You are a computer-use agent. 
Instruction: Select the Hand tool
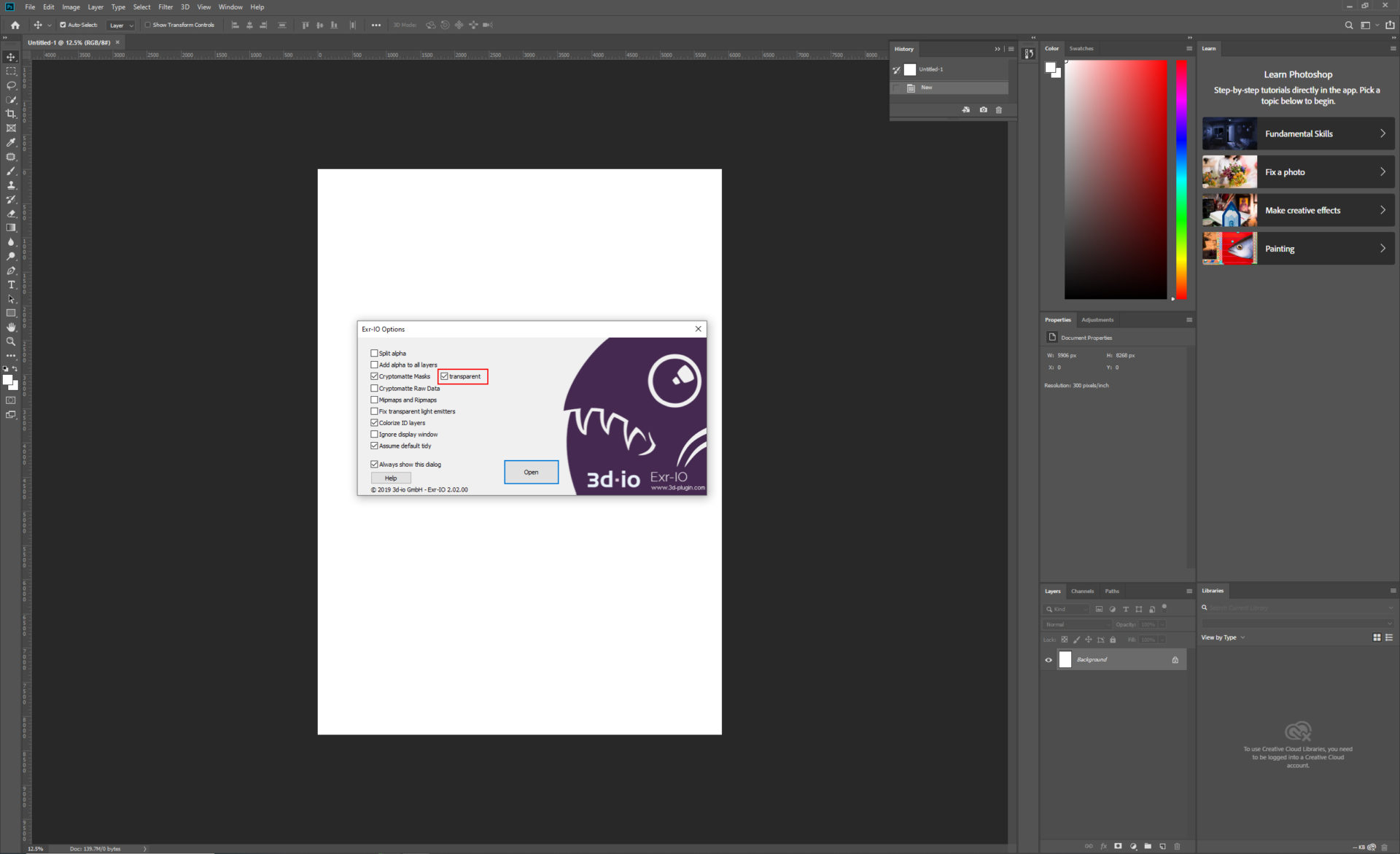[x=11, y=327]
